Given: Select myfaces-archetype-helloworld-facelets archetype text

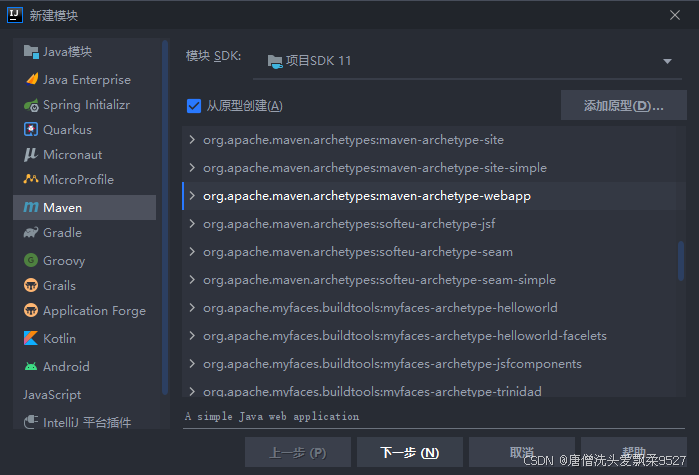Looking at the screenshot, I should [x=405, y=336].
